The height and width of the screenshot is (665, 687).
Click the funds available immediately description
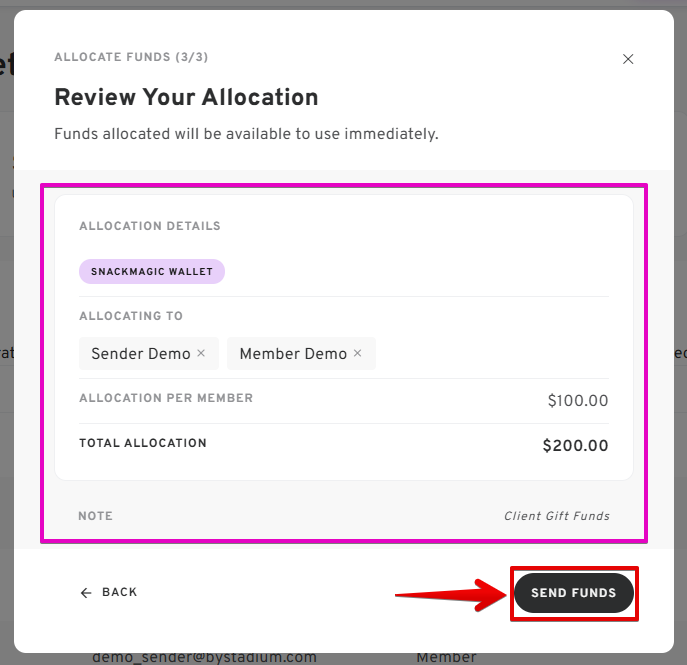tap(246, 133)
